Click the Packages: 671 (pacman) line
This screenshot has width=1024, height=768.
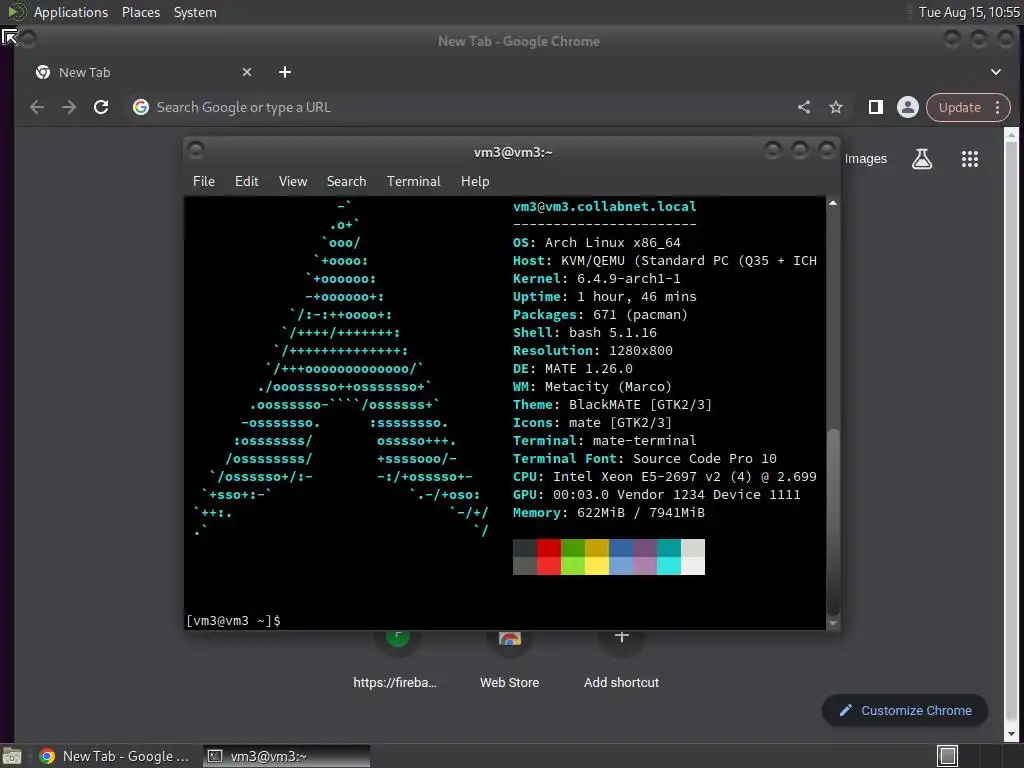tap(600, 314)
